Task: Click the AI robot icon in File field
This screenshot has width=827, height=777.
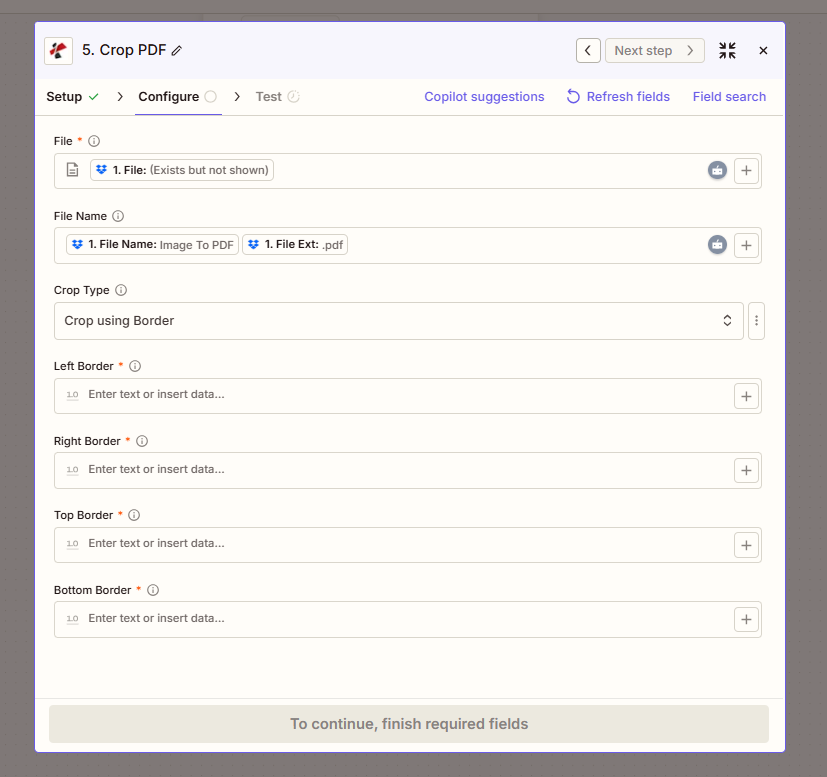Action: point(717,171)
